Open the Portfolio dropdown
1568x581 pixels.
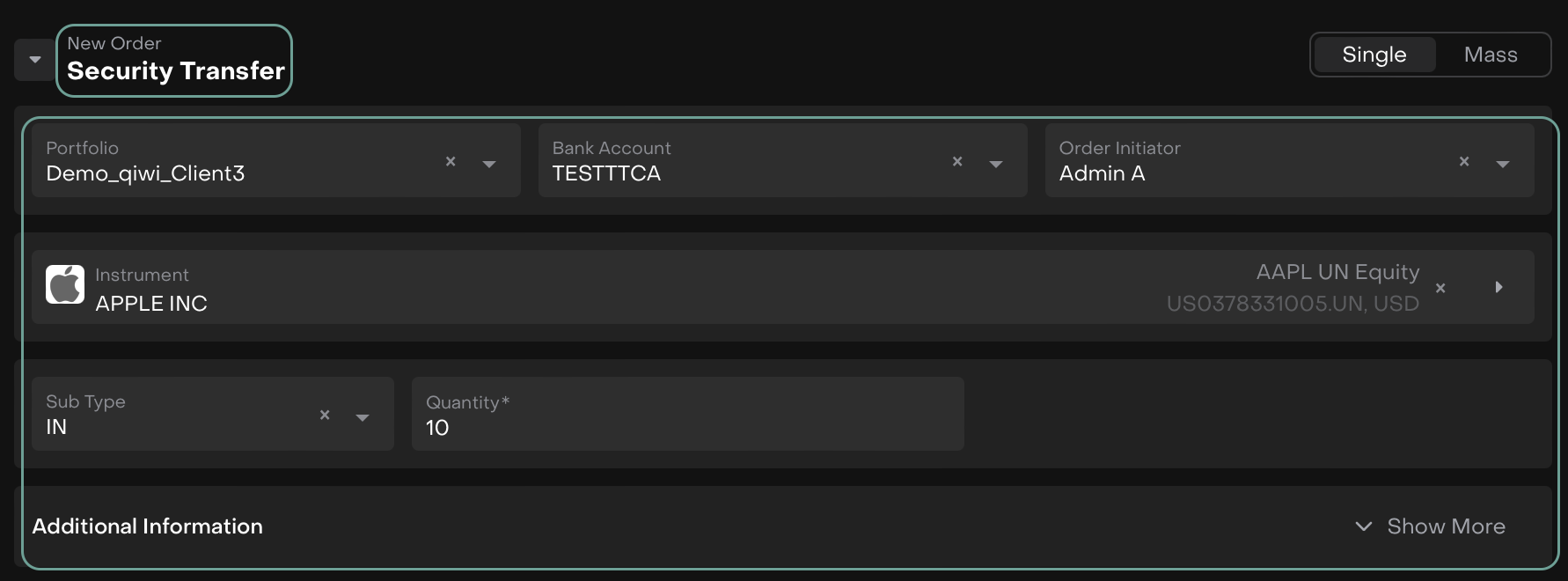coord(489,164)
